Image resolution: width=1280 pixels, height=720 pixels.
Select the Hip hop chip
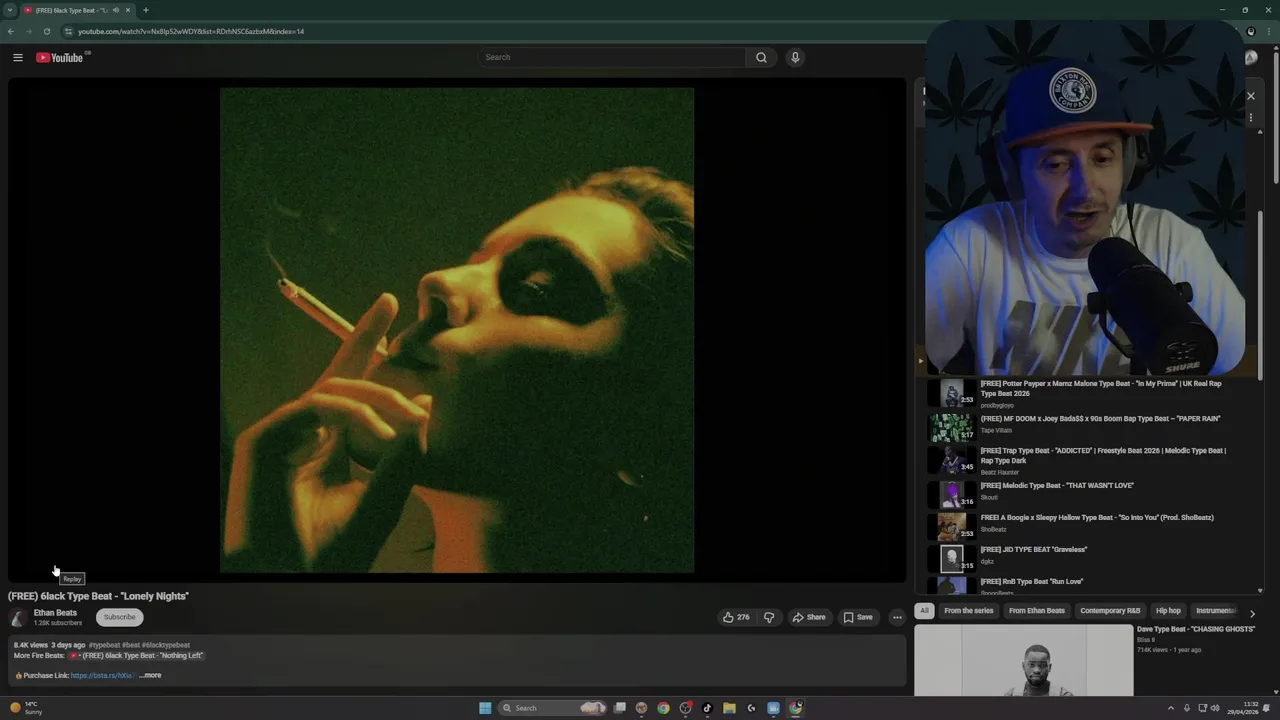(x=1168, y=610)
